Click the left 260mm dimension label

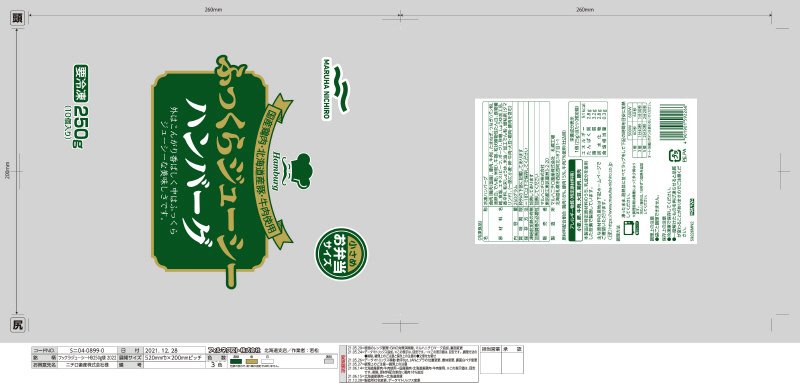213,10
